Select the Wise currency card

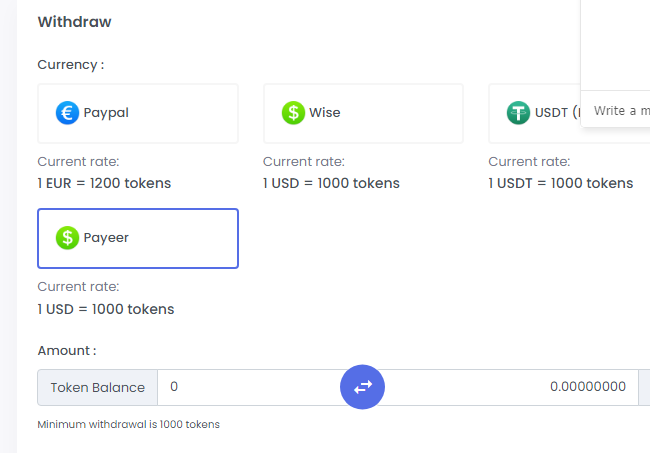363,113
